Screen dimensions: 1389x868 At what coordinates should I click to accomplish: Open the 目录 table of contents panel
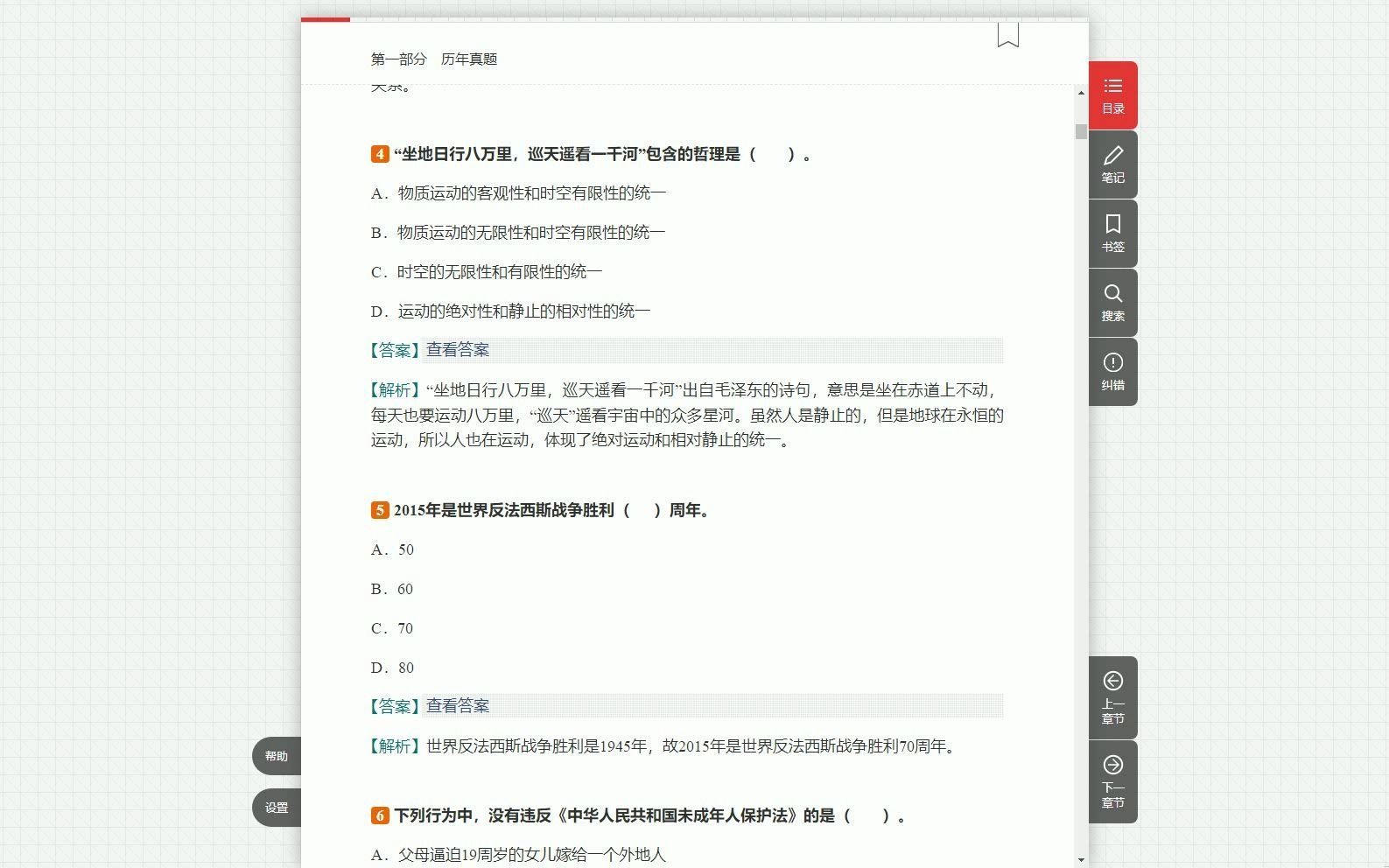[x=1112, y=95]
